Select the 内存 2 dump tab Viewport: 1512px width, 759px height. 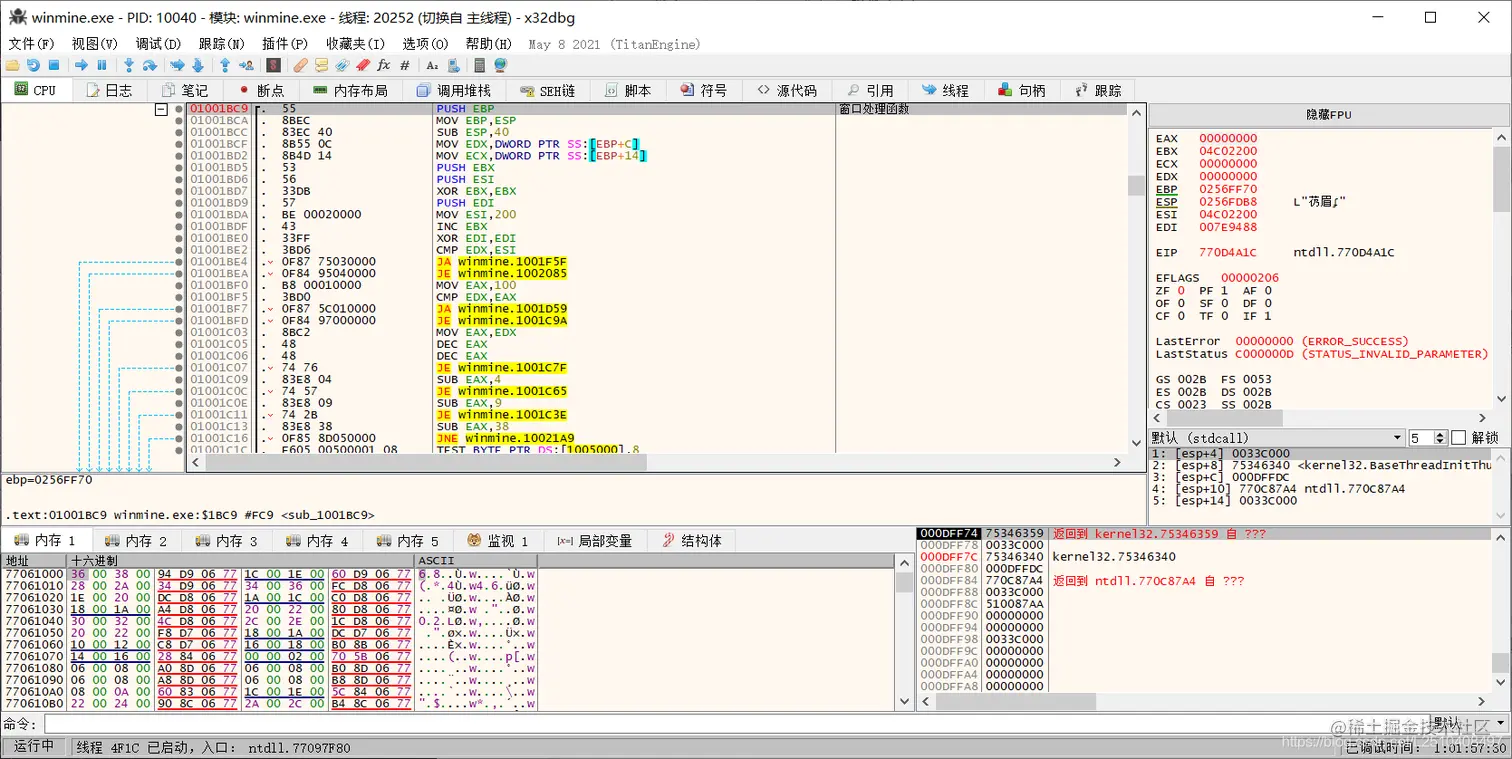click(x=139, y=540)
